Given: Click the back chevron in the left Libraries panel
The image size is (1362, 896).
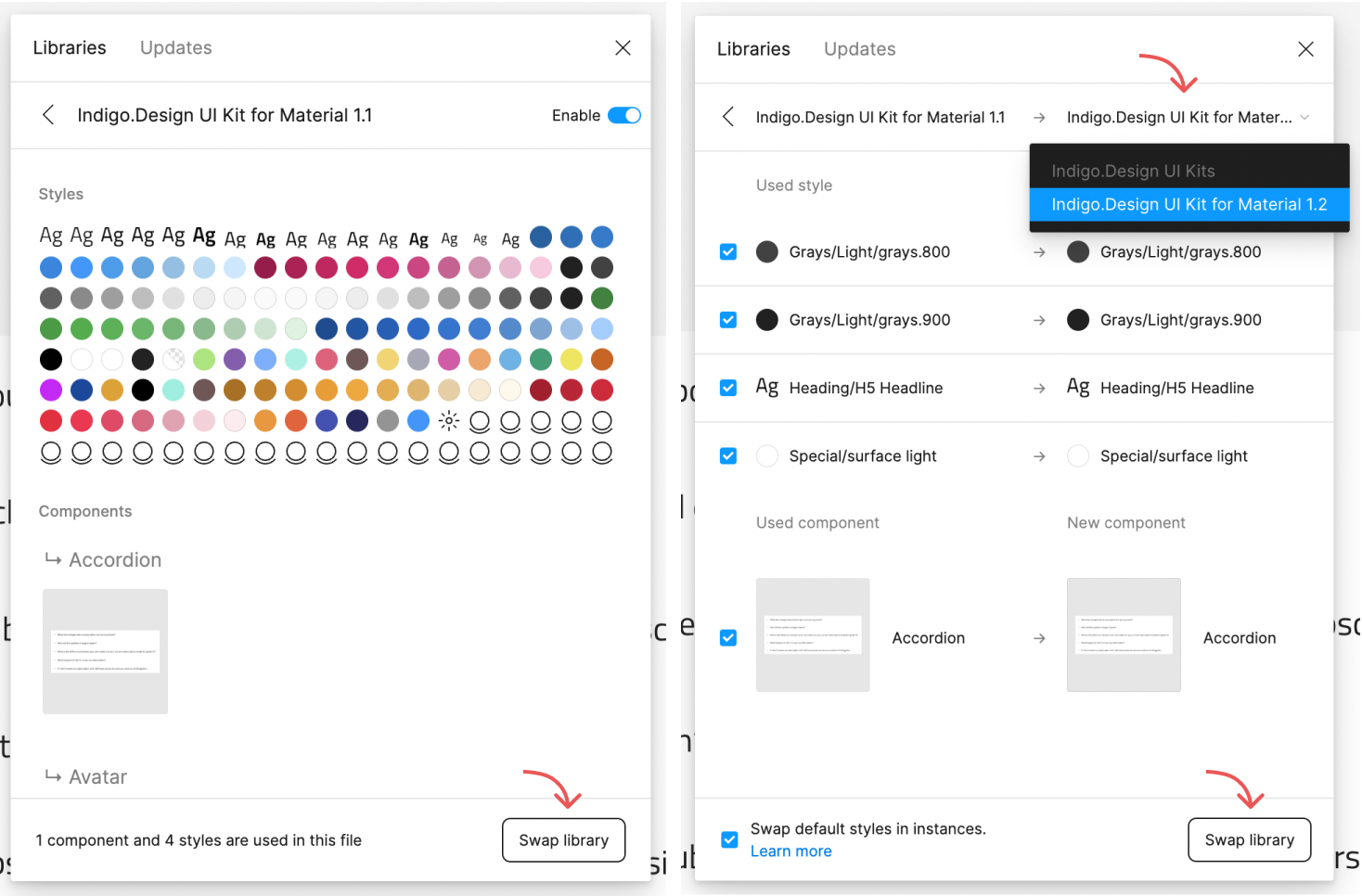Looking at the screenshot, I should point(48,115).
